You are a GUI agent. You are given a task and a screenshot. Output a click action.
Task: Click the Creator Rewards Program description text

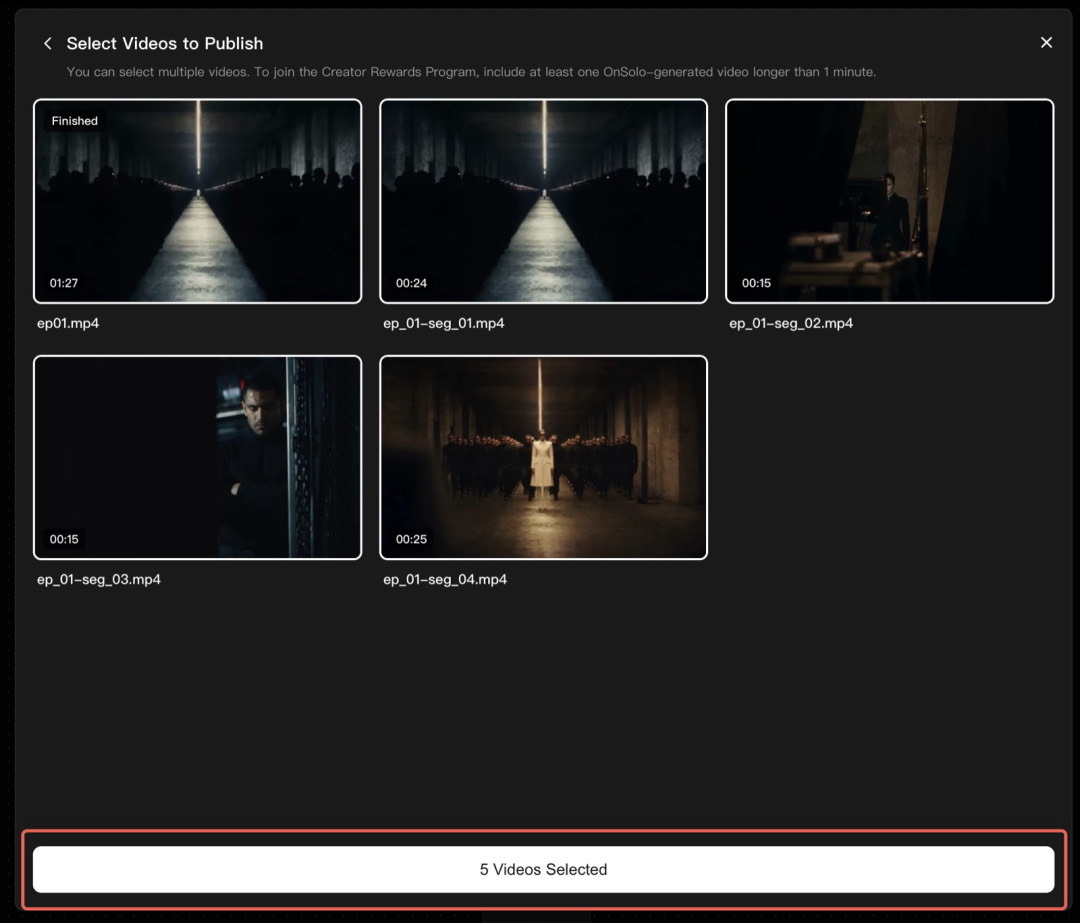click(471, 72)
